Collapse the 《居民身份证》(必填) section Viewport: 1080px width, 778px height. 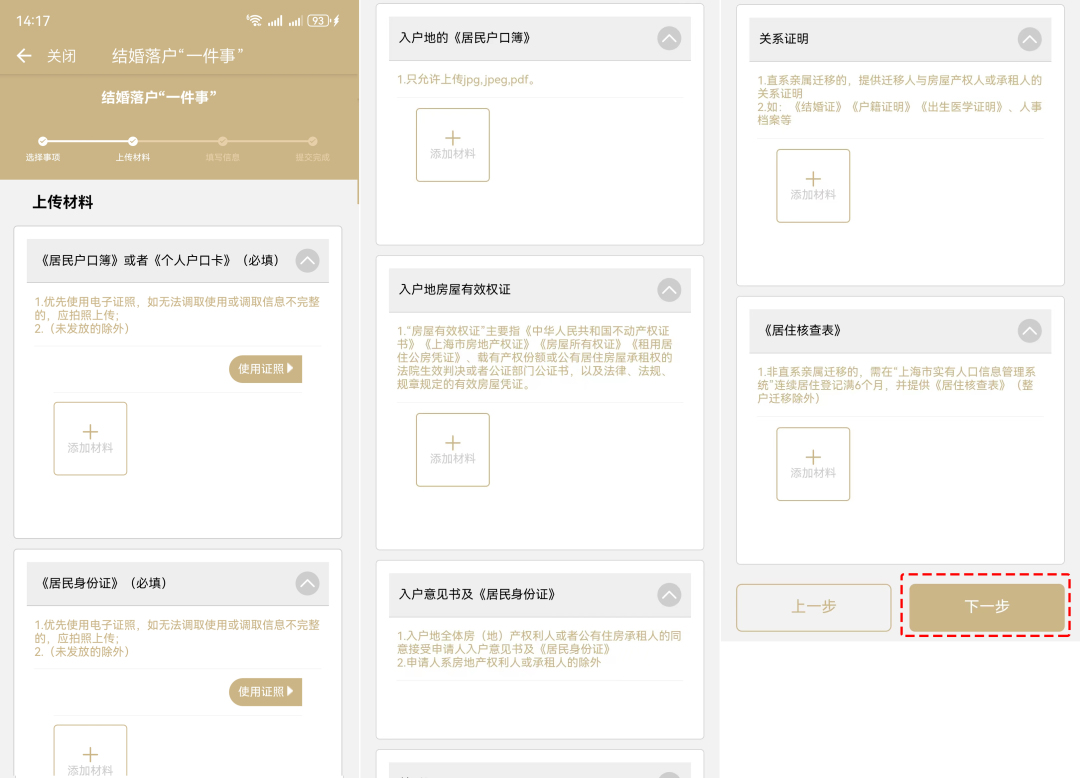click(307, 583)
